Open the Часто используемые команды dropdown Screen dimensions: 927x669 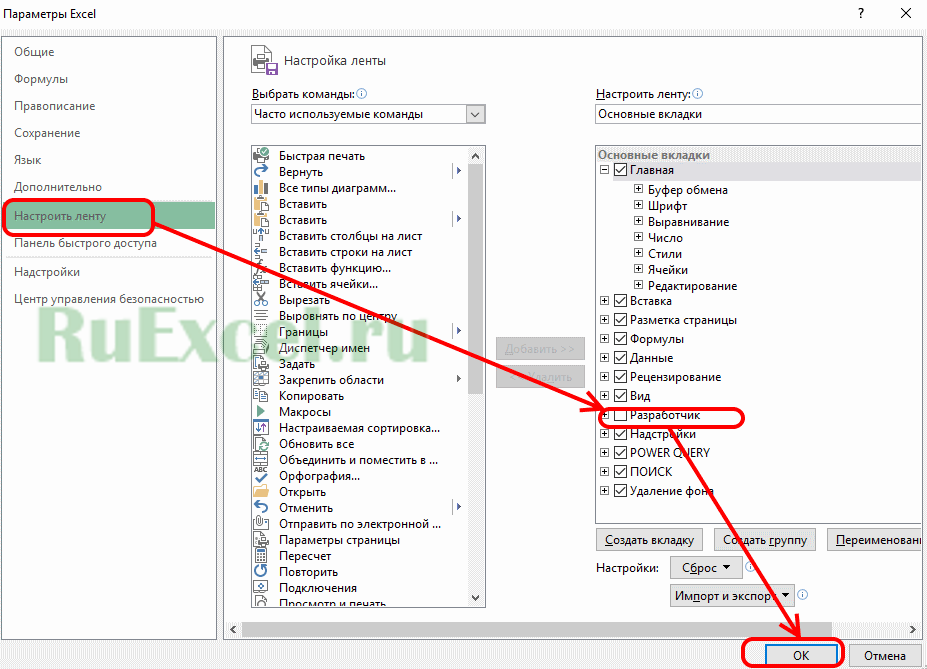point(475,114)
